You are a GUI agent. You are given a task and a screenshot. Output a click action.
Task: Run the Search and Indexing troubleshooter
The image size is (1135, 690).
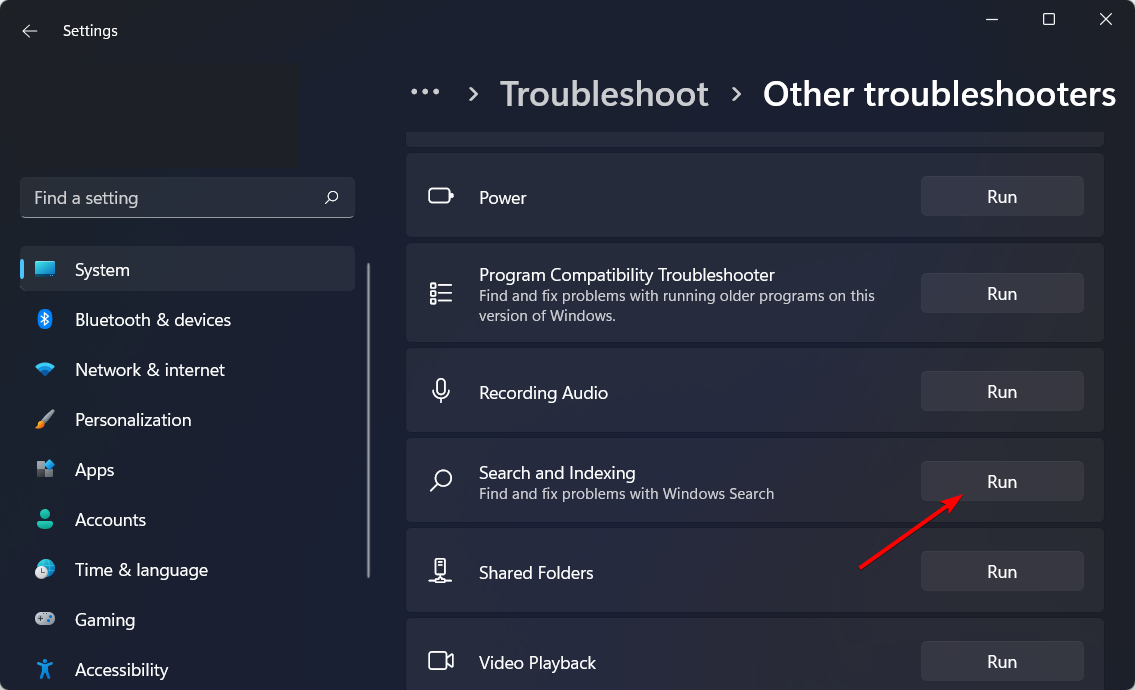(1002, 481)
